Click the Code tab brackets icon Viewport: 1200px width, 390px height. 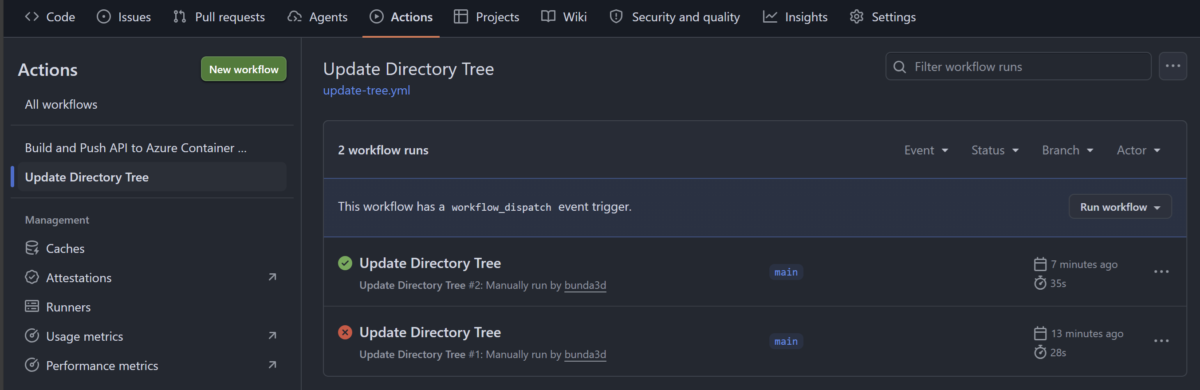click(x=32, y=17)
